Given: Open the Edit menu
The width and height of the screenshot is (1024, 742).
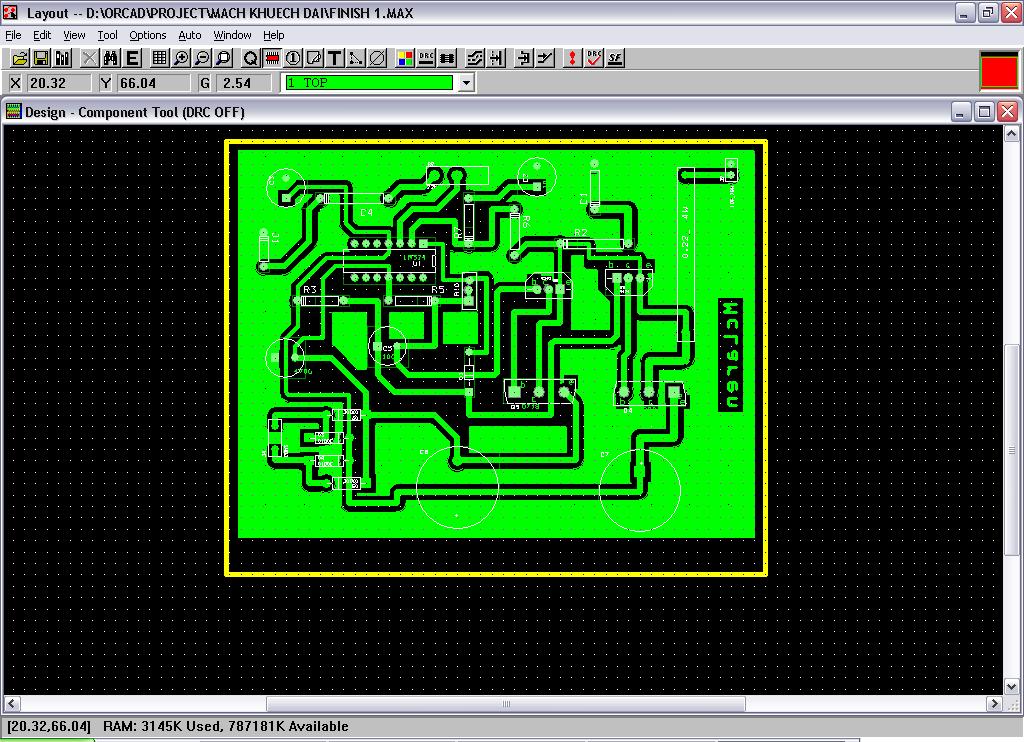Looking at the screenshot, I should (42, 35).
